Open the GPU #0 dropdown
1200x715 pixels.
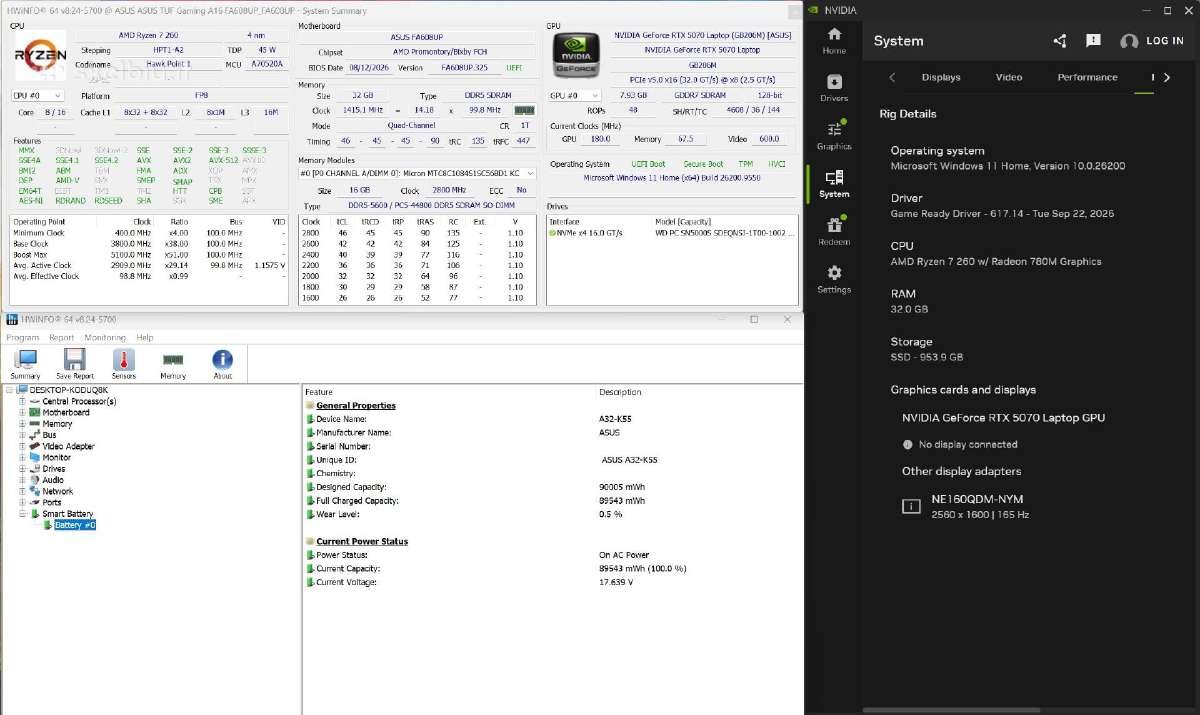tap(575, 95)
